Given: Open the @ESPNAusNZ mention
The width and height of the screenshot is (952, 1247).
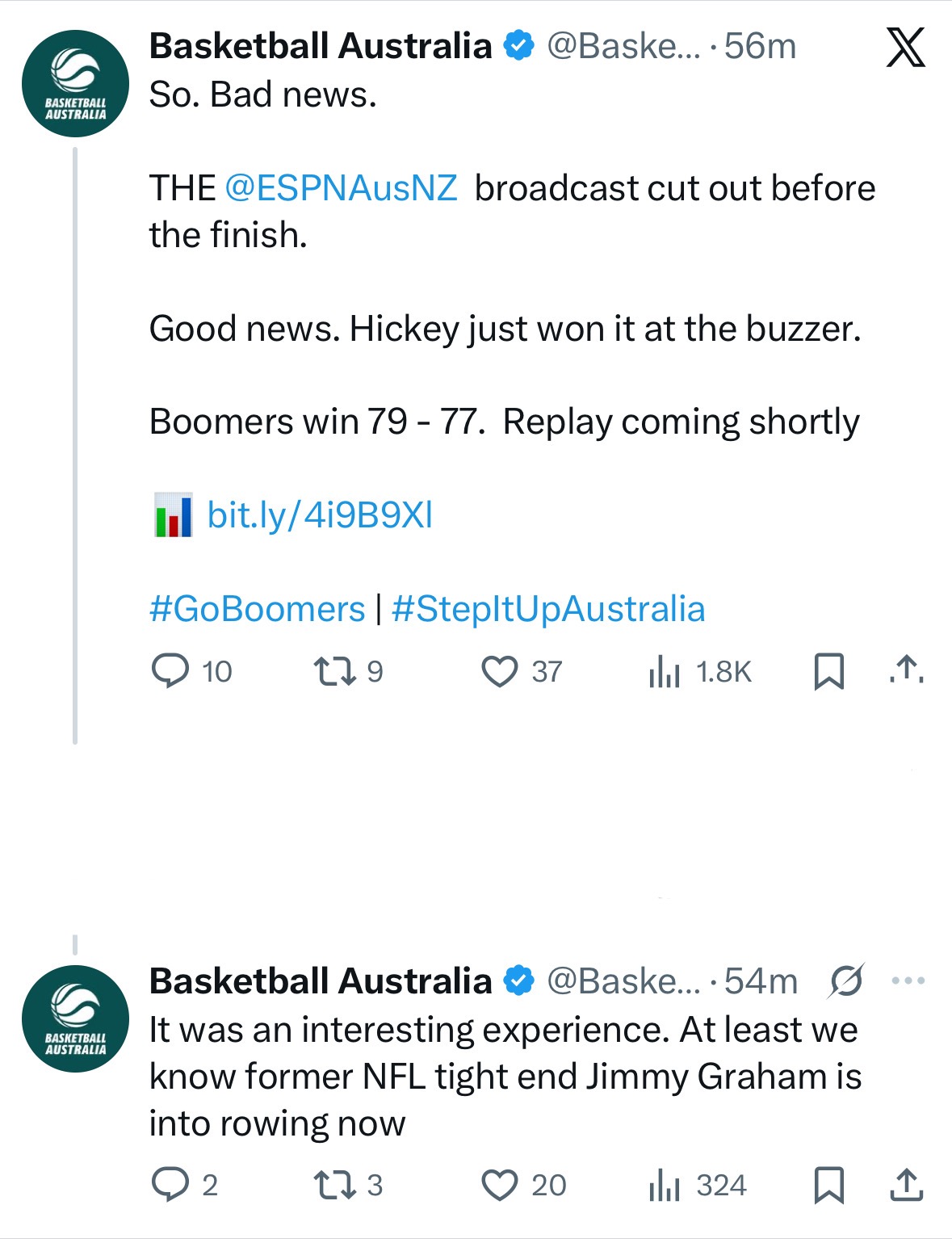Looking at the screenshot, I should 341,188.
